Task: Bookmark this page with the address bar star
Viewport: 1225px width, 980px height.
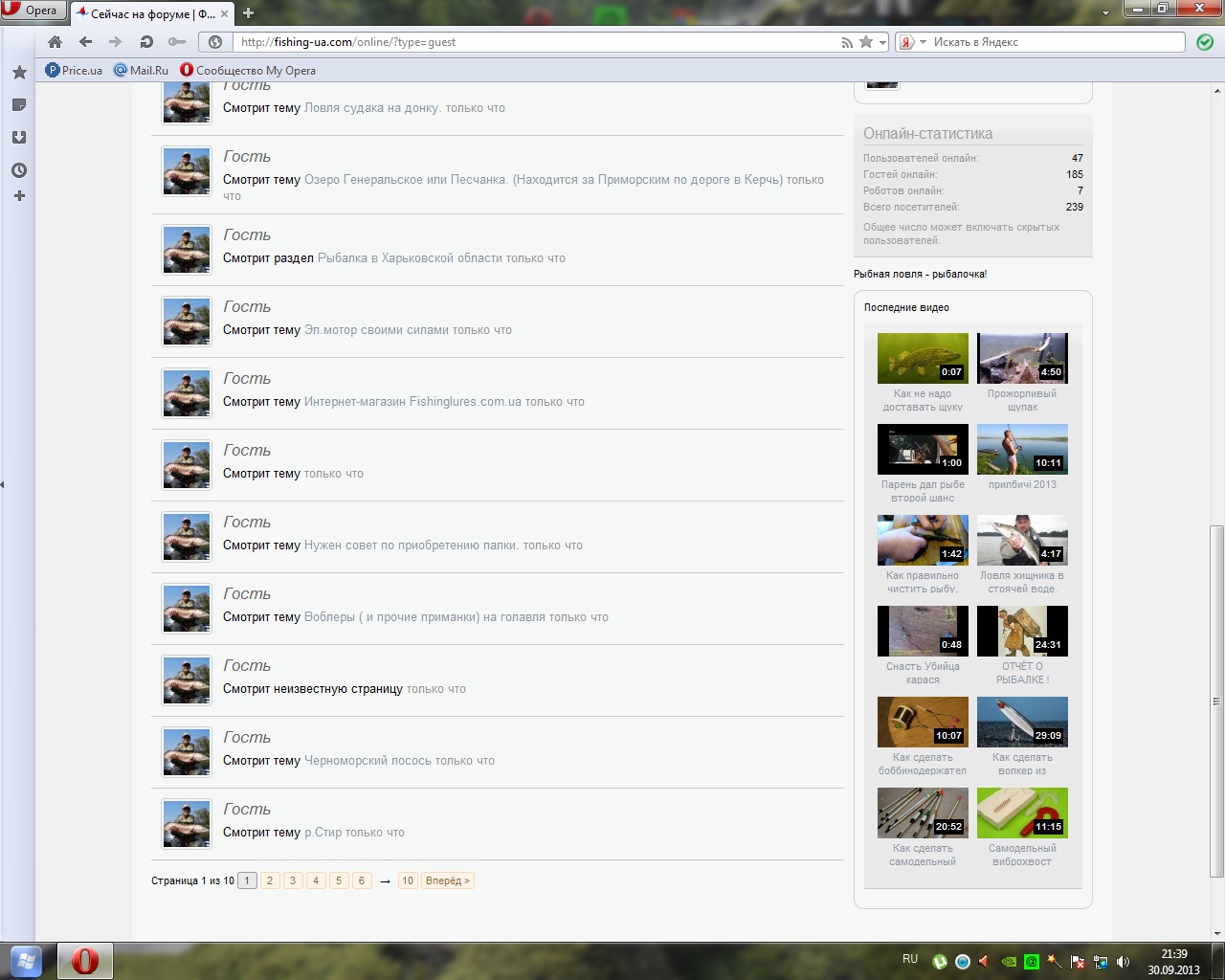Action: [866, 42]
